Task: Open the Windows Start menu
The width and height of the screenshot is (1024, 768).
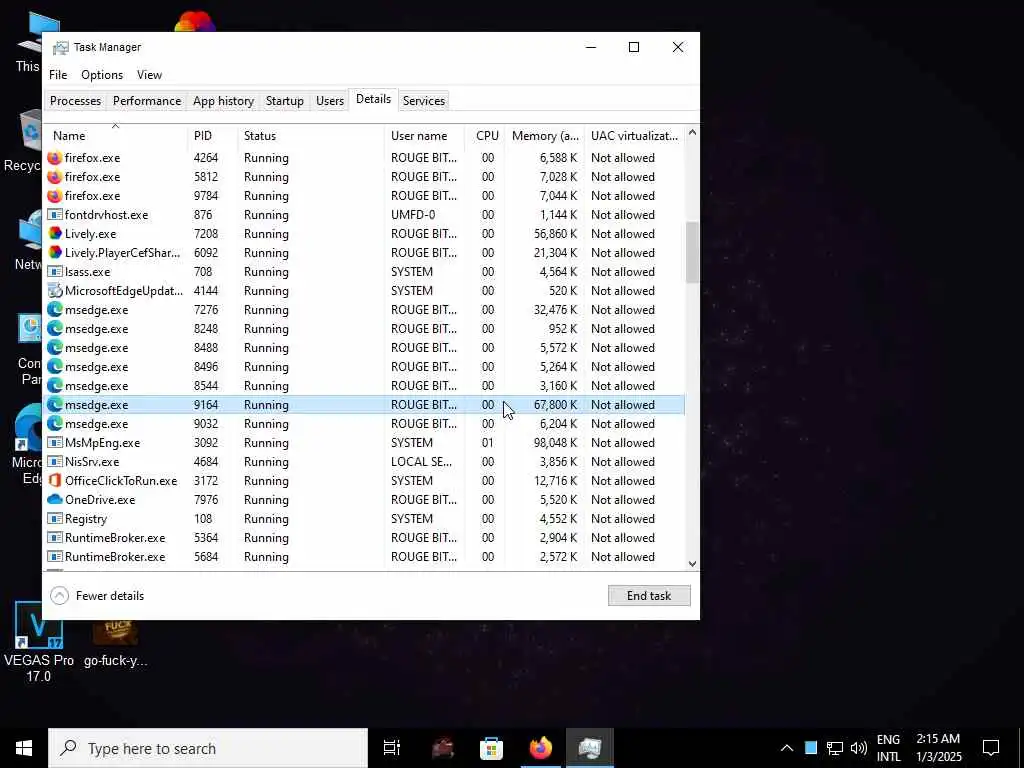Action: tap(24, 748)
